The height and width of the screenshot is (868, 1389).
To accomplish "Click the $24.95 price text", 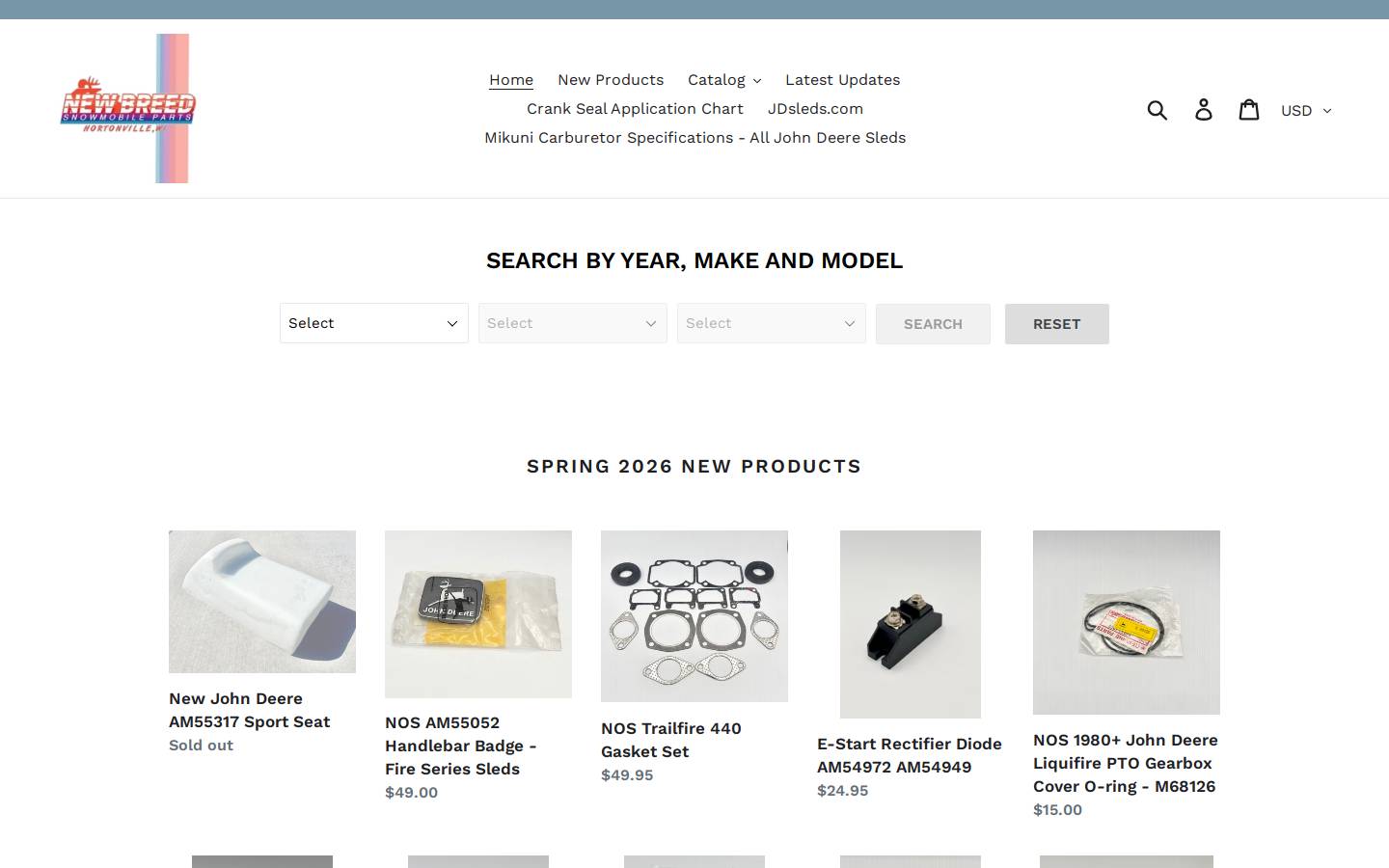I will pos(843,791).
